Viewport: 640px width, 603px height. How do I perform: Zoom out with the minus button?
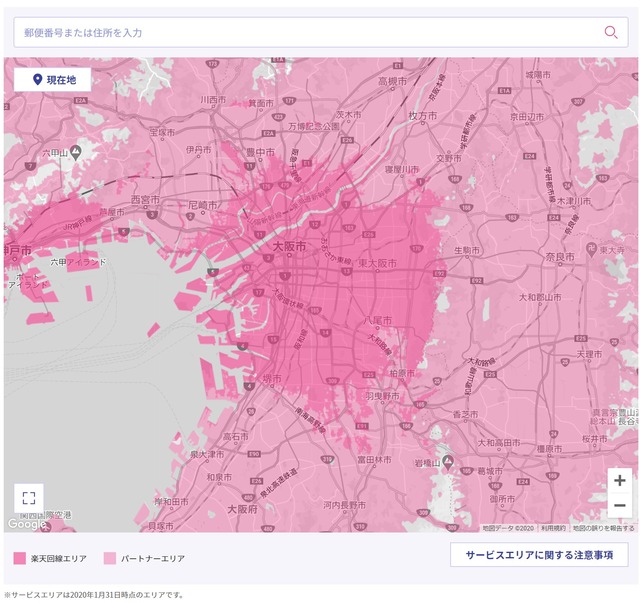[x=620, y=505]
